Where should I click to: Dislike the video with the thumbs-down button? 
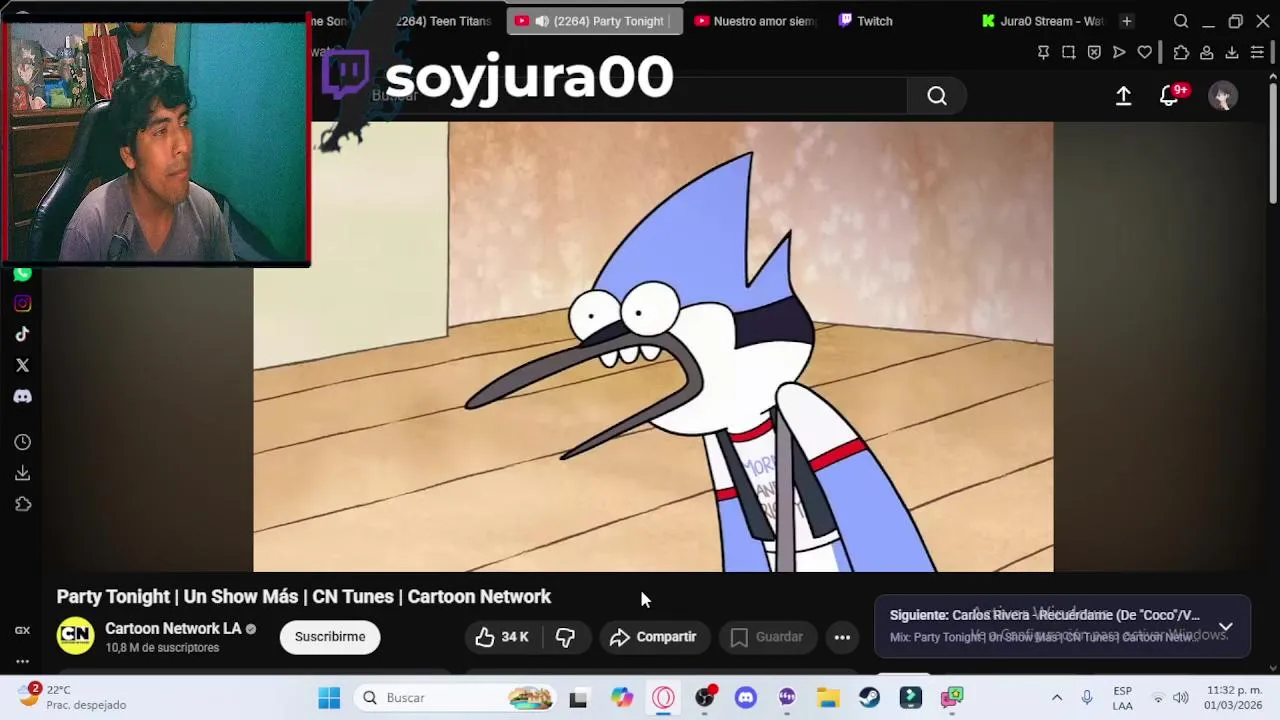click(565, 637)
